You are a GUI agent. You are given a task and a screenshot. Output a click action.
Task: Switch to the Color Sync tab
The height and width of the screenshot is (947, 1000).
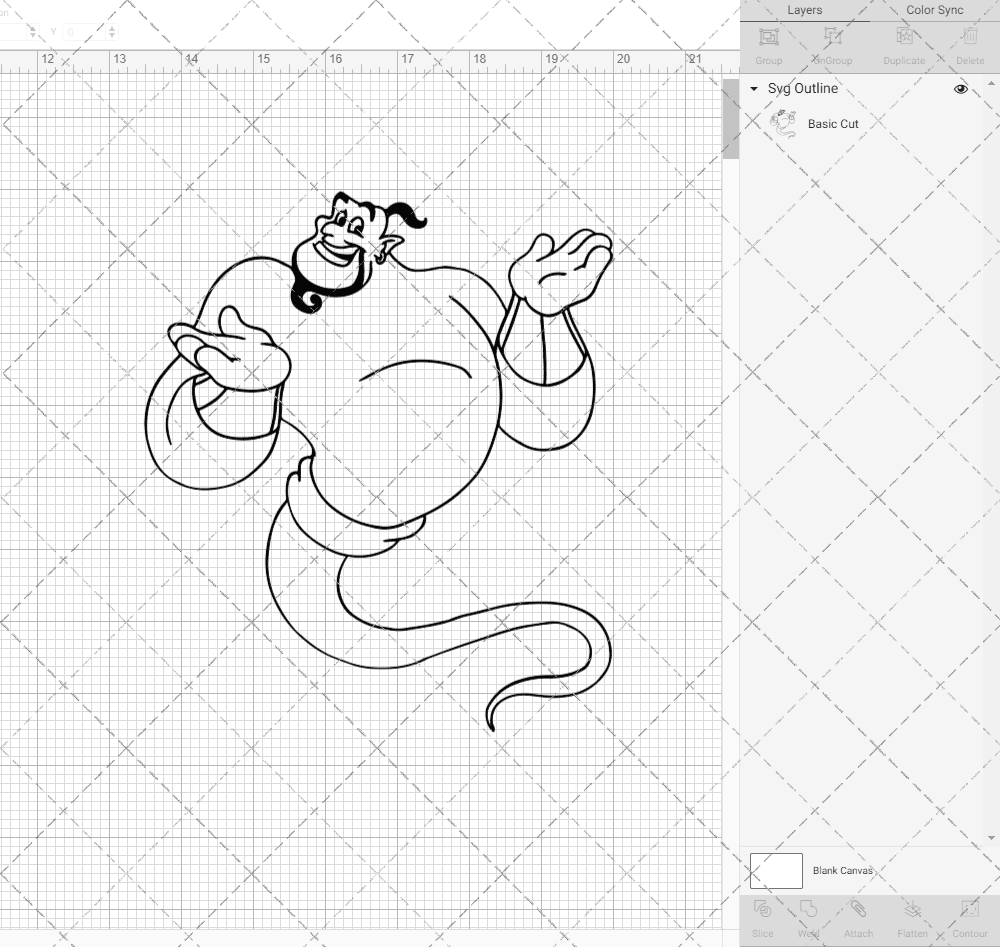pyautogui.click(x=934, y=10)
